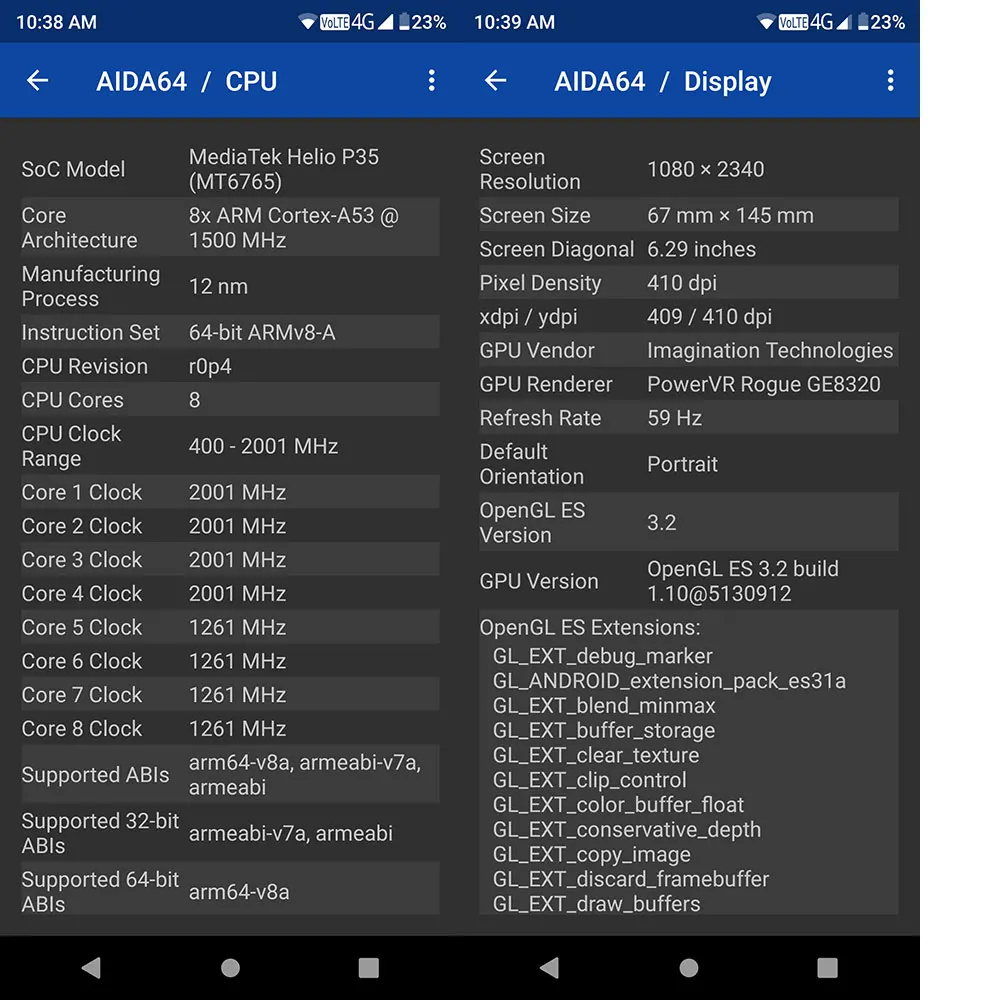Select Refresh Rate 59 Hz value
The width and height of the screenshot is (1000, 1000).
point(674,418)
